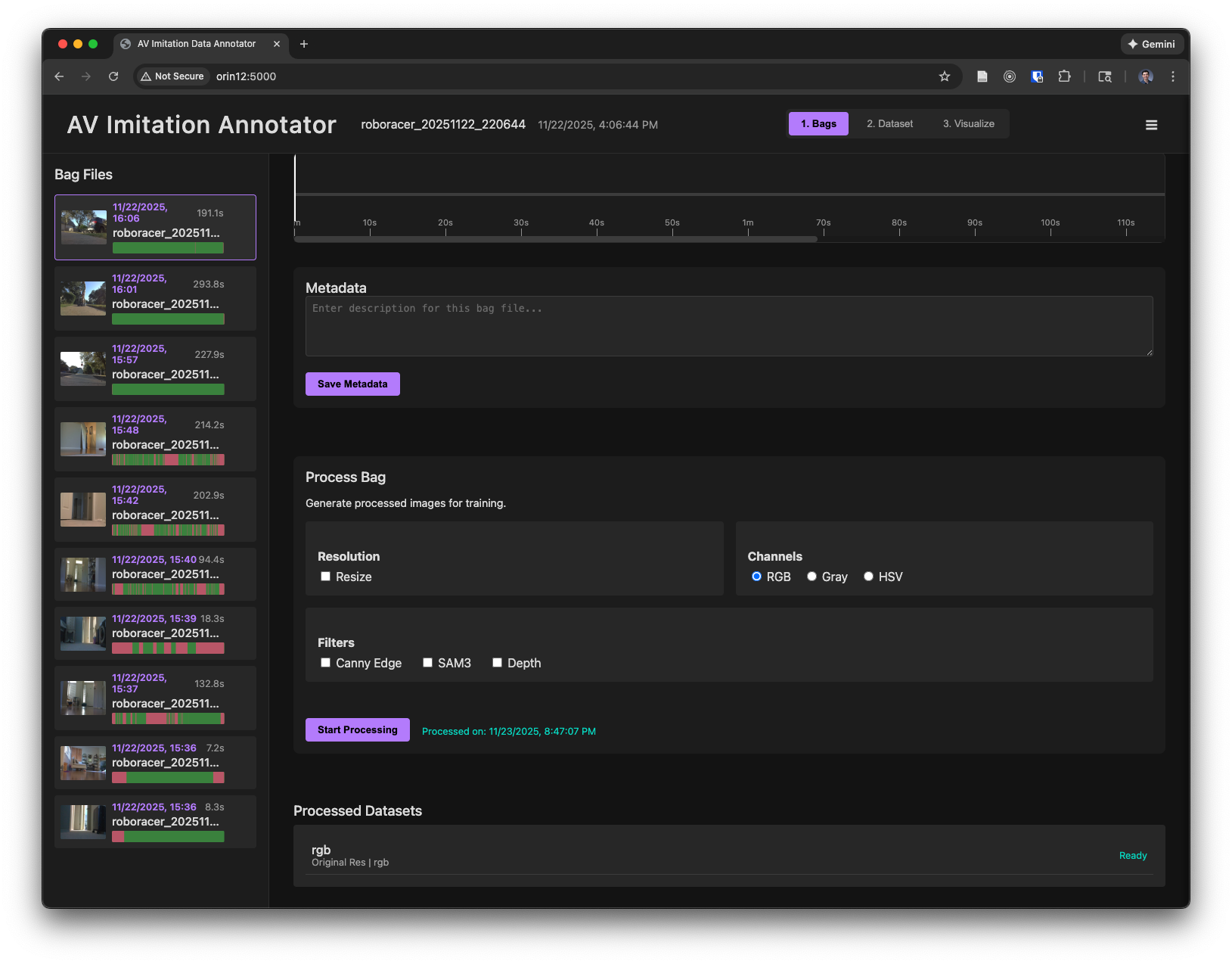1232x964 pixels.
Task: Bookmark page with star icon
Action: coord(944,76)
